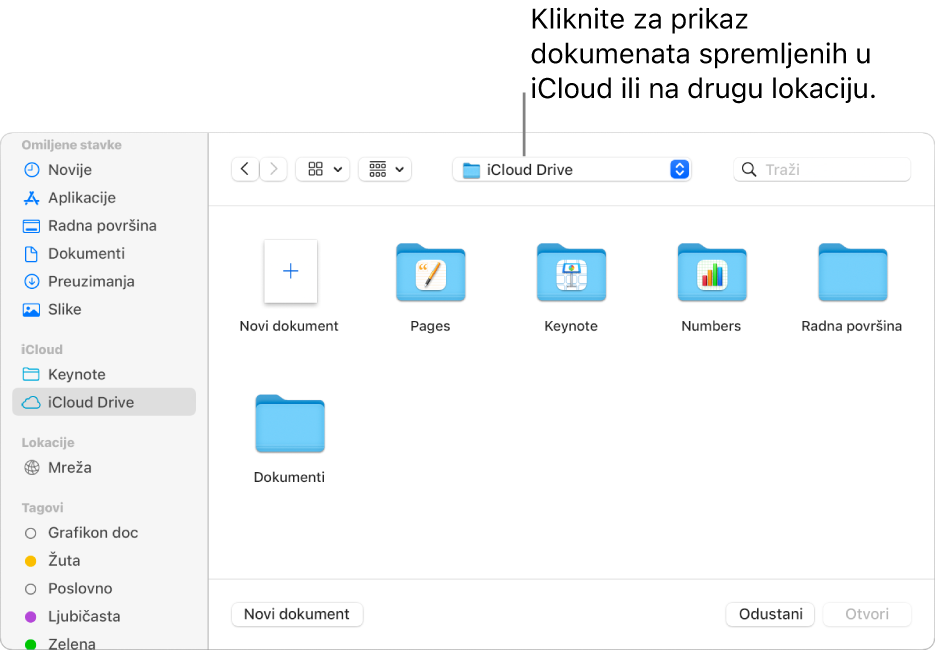Image resolution: width=935 pixels, height=651 pixels.
Task: Open Novije in the sidebar
Action: pos(104,170)
